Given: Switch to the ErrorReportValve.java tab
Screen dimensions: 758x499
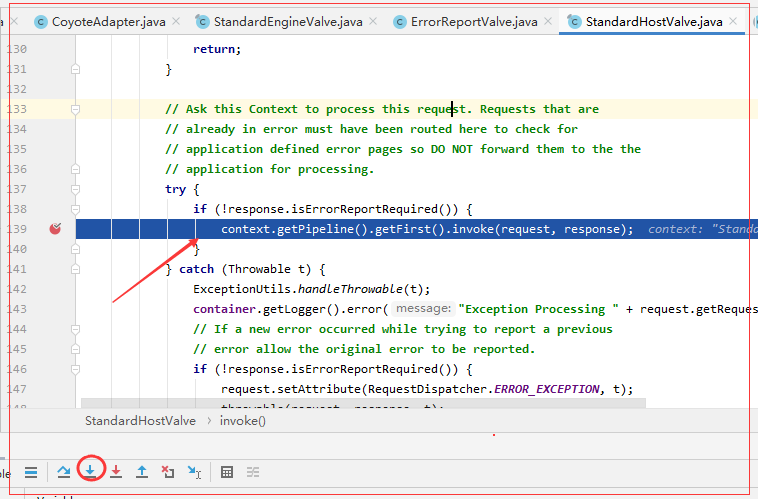Looking at the screenshot, I should (474, 22).
